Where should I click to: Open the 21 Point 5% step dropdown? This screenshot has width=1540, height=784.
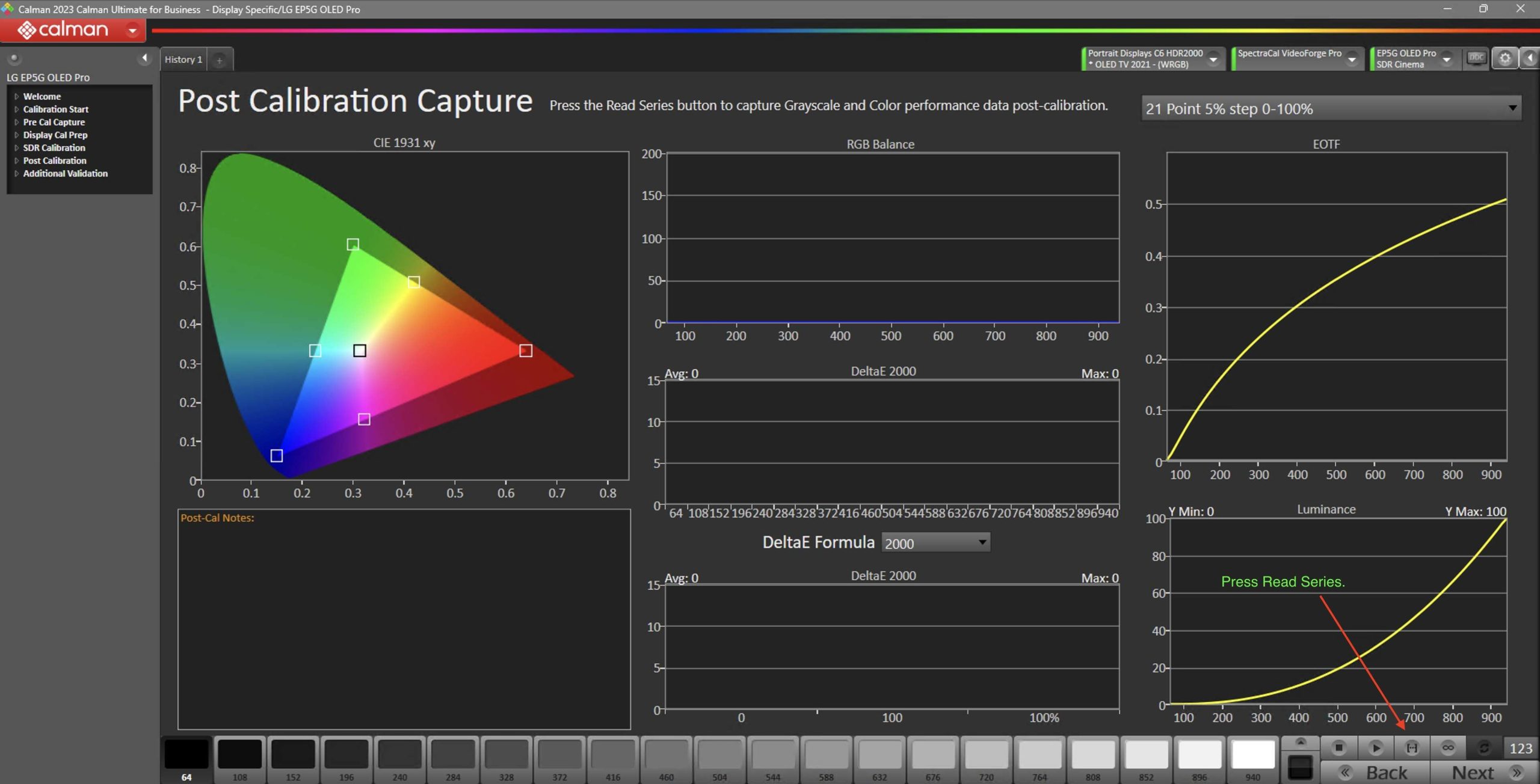[x=1331, y=109]
